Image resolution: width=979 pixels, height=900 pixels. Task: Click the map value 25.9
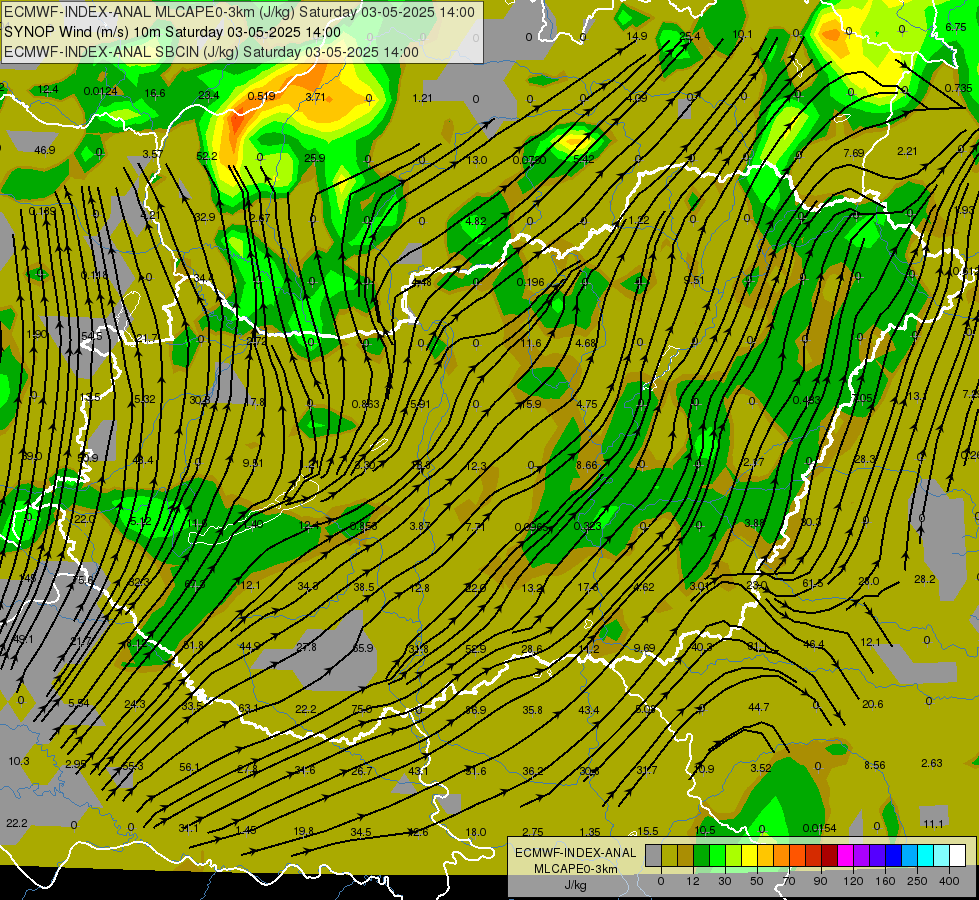click(x=315, y=159)
